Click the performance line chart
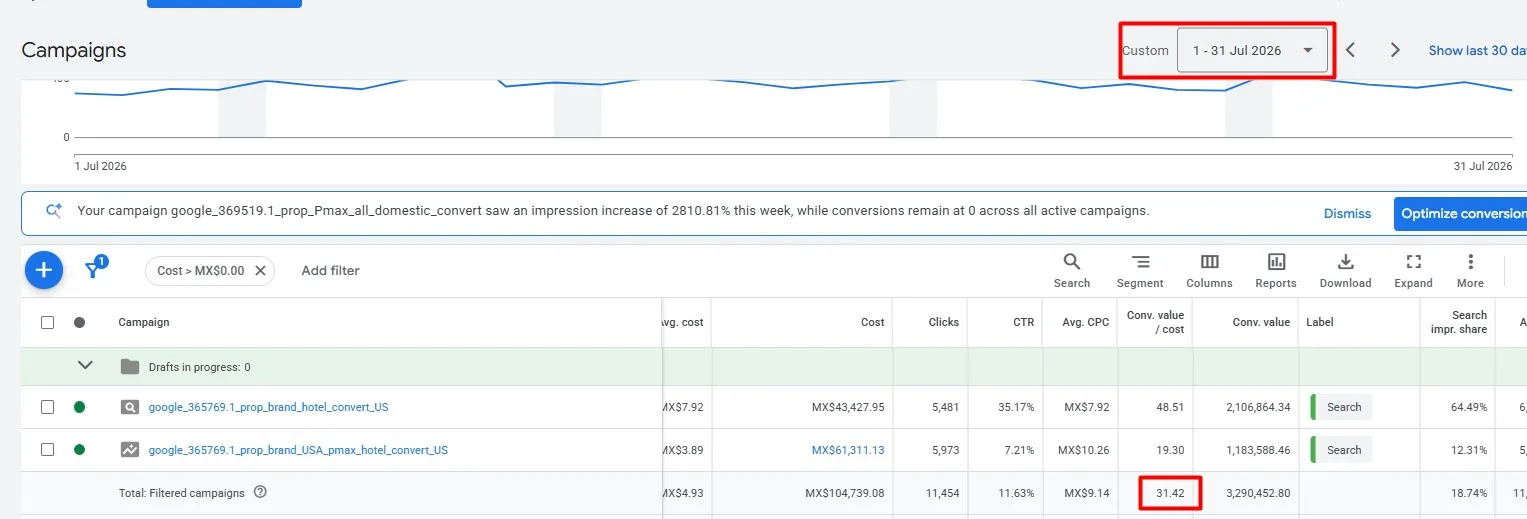 coord(793,110)
